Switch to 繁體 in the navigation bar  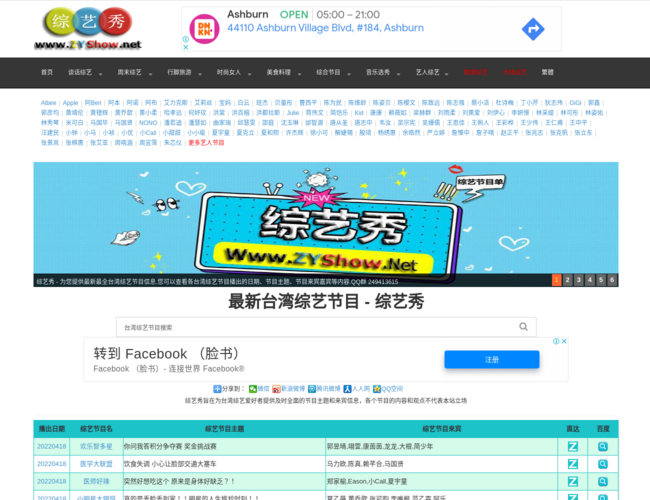[548, 72]
